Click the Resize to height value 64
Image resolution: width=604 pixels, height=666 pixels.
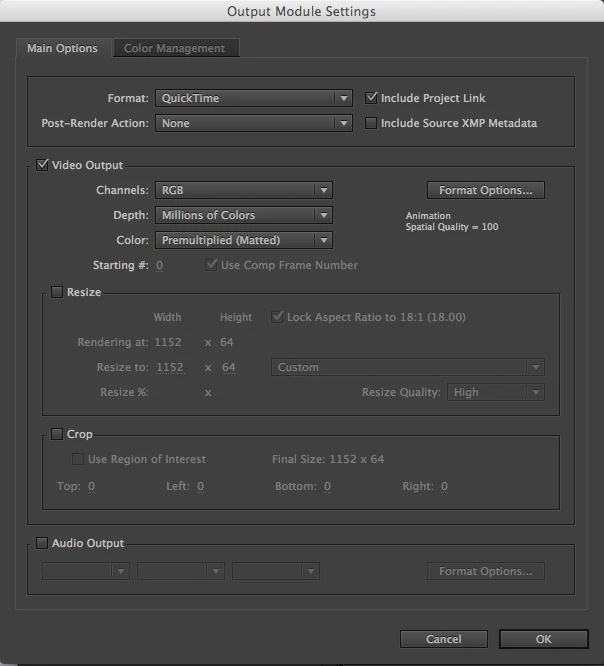pyautogui.click(x=229, y=367)
